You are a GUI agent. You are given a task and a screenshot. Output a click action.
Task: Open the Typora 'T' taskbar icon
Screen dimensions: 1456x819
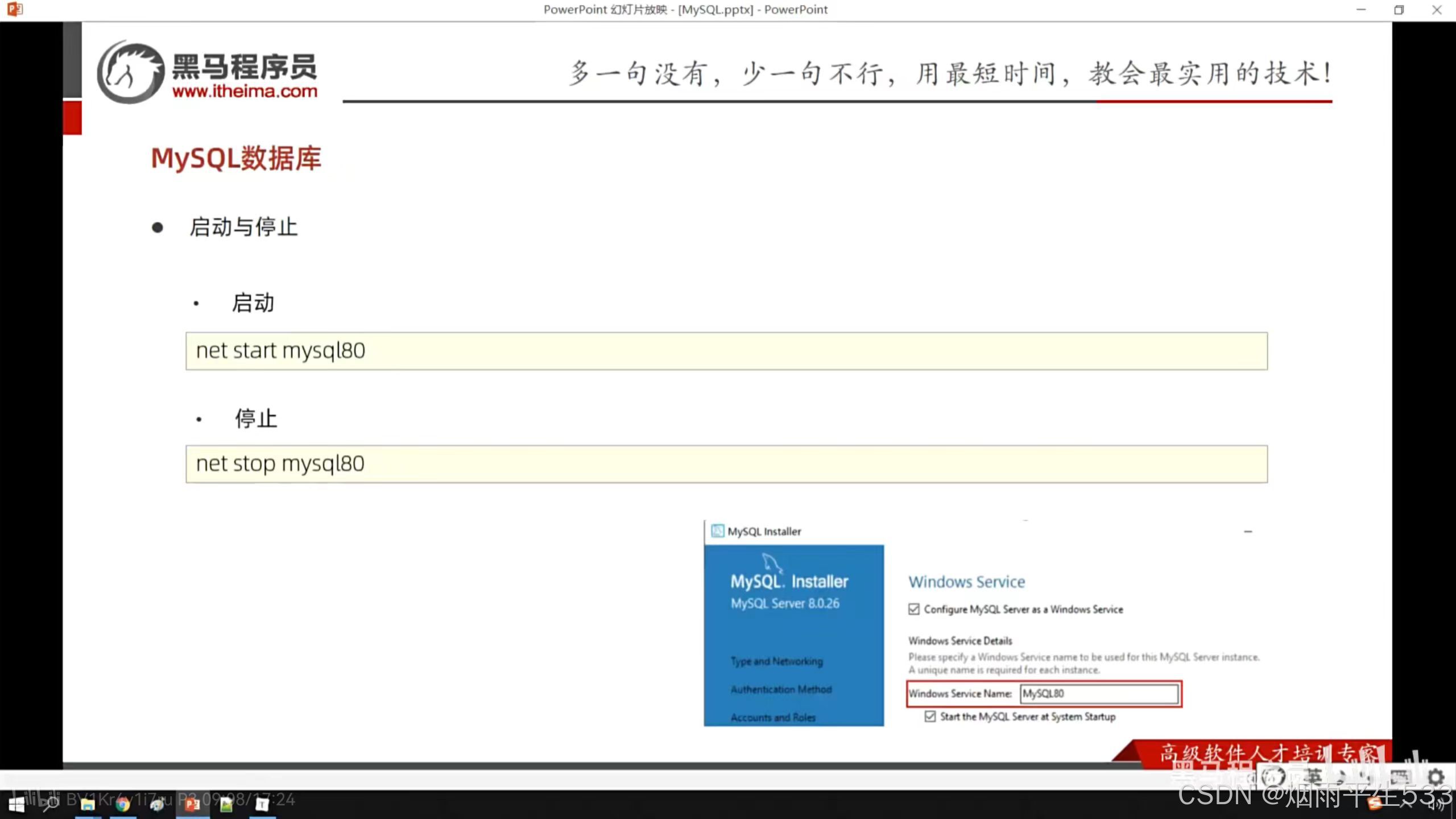[x=262, y=804]
